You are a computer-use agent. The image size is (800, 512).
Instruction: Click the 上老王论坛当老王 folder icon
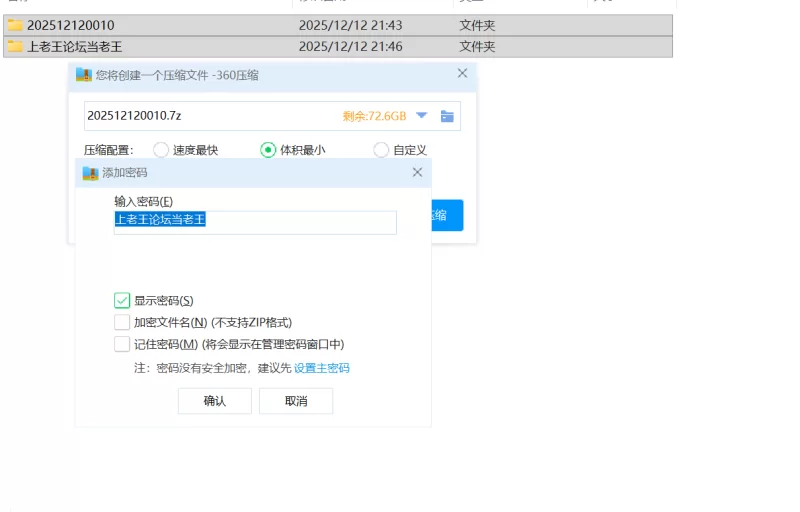[x=15, y=47]
